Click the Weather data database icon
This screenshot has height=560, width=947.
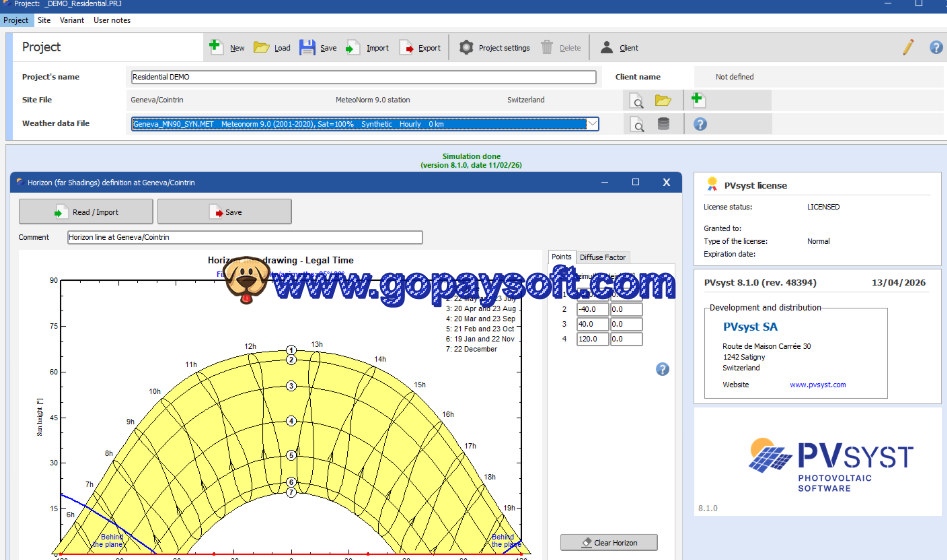[x=663, y=124]
